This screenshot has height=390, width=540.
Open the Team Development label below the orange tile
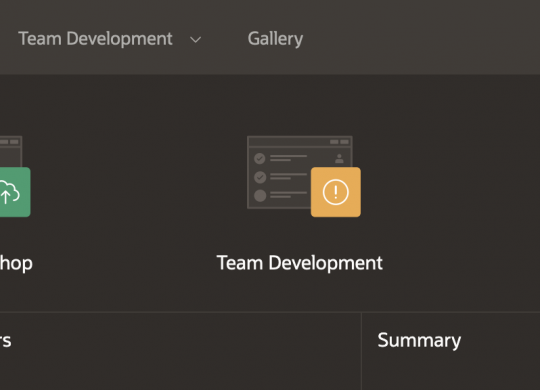pyautogui.click(x=299, y=263)
